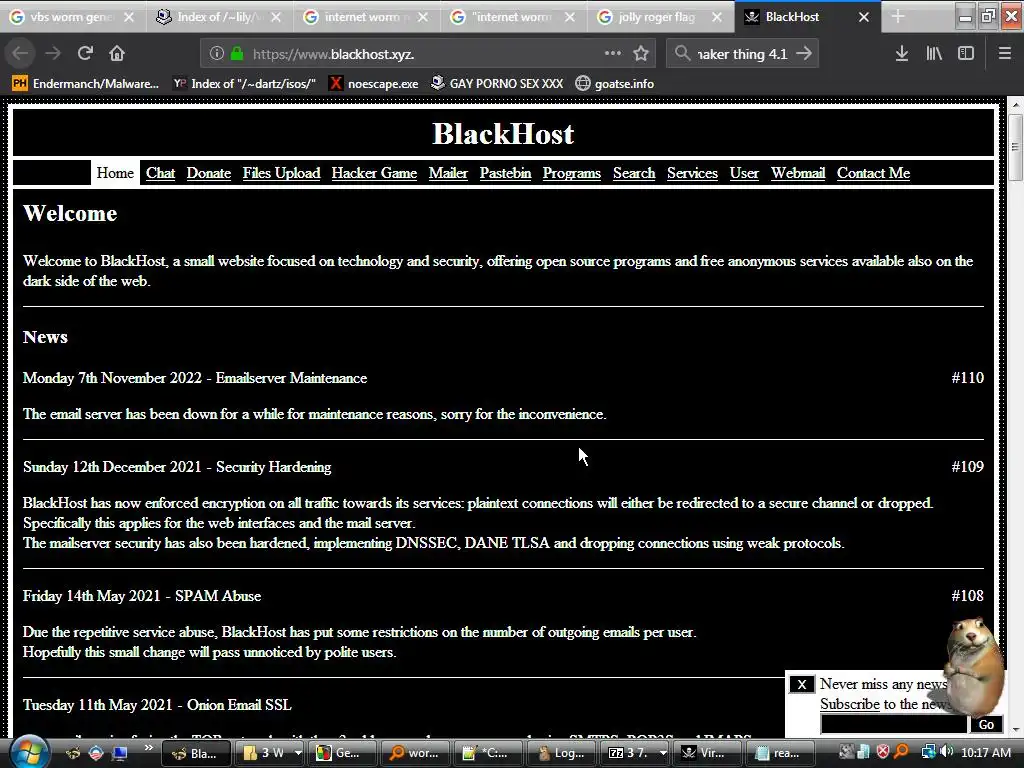The image size is (1024, 768).
Task: Click the green secure padlock icon
Action: click(x=237, y=54)
